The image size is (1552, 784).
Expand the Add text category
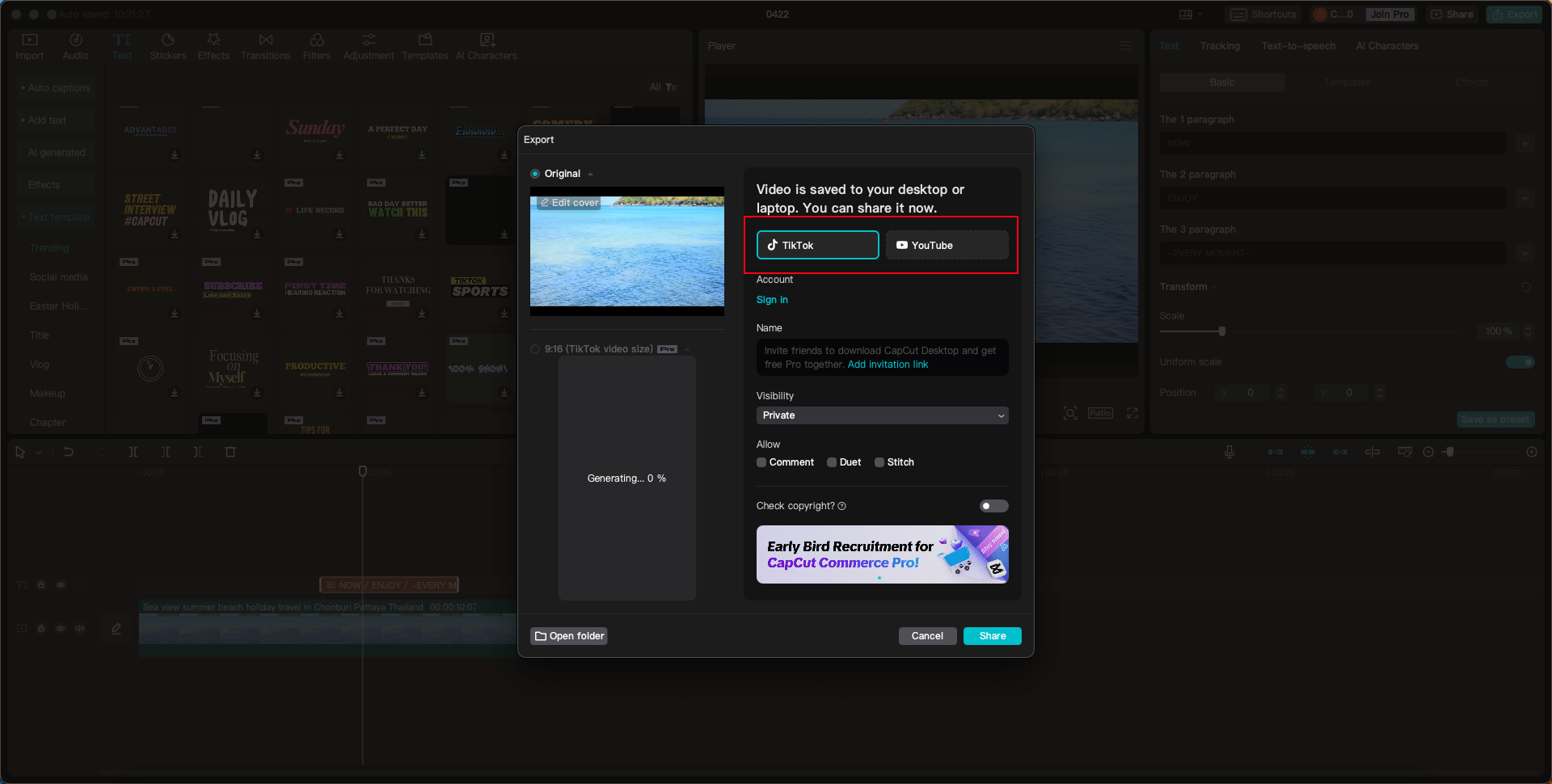[56, 120]
